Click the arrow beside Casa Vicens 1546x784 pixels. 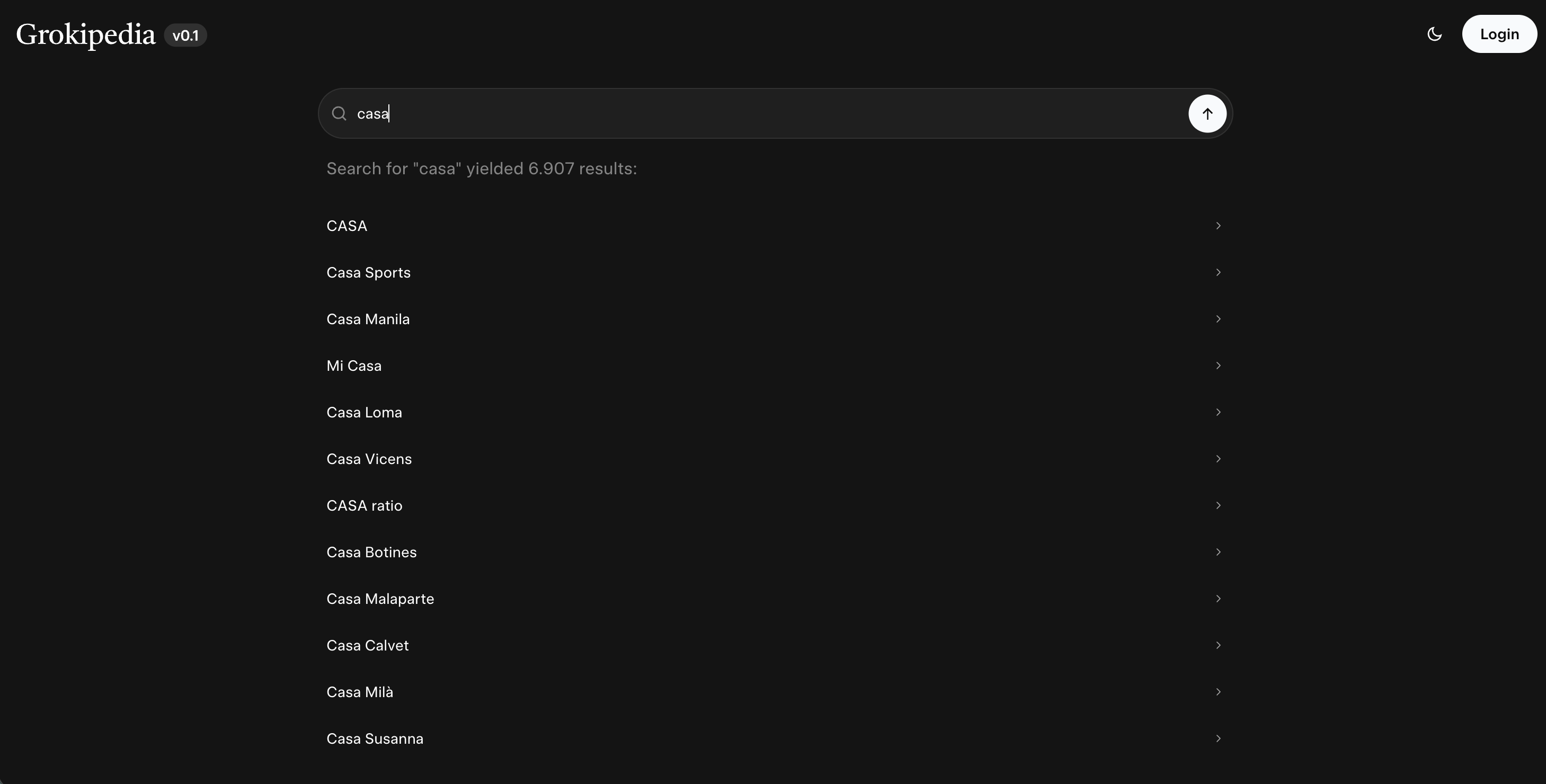[x=1218, y=459]
